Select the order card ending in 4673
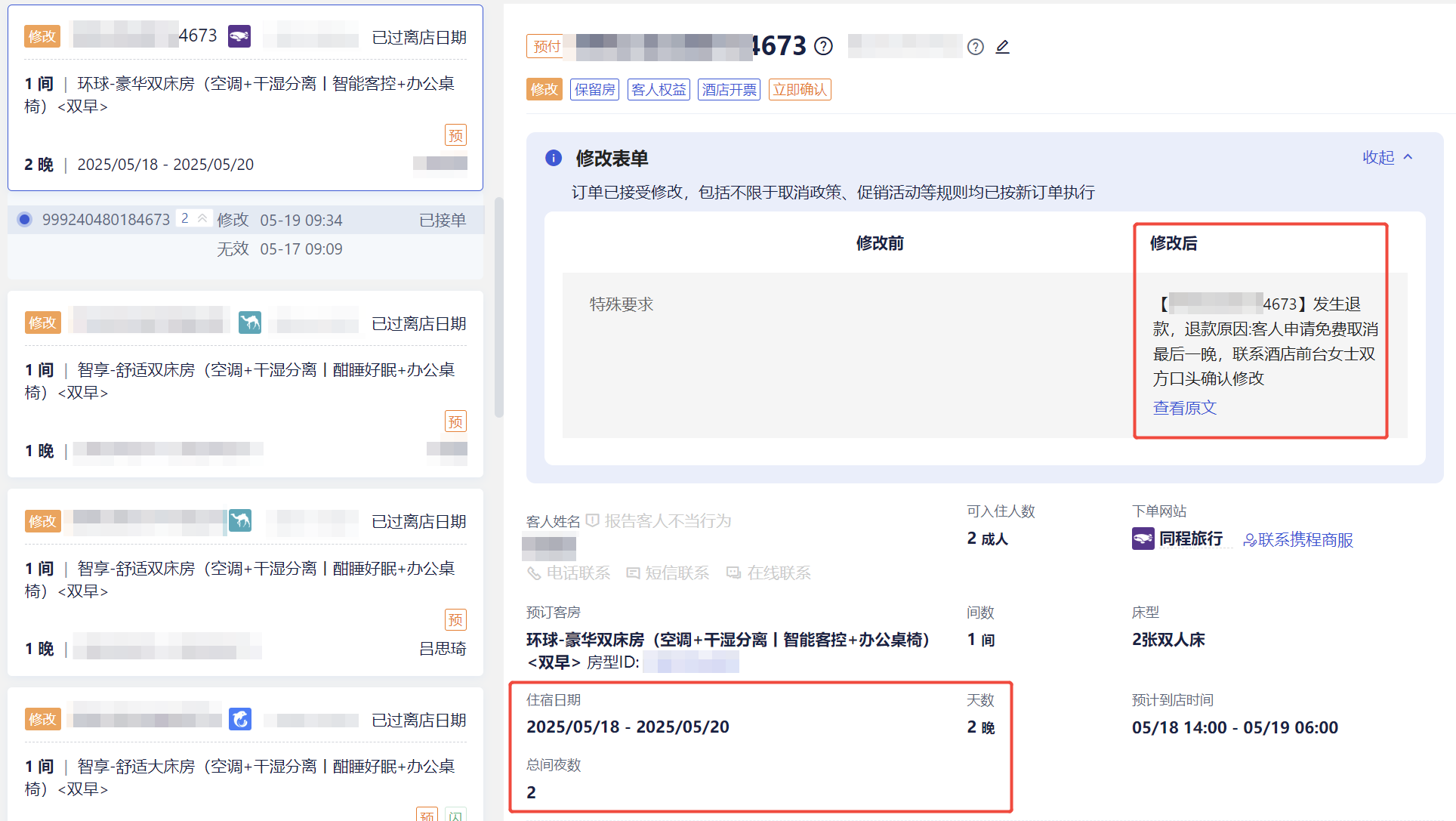Viewport: 1456px width, 821px height. coord(245,98)
